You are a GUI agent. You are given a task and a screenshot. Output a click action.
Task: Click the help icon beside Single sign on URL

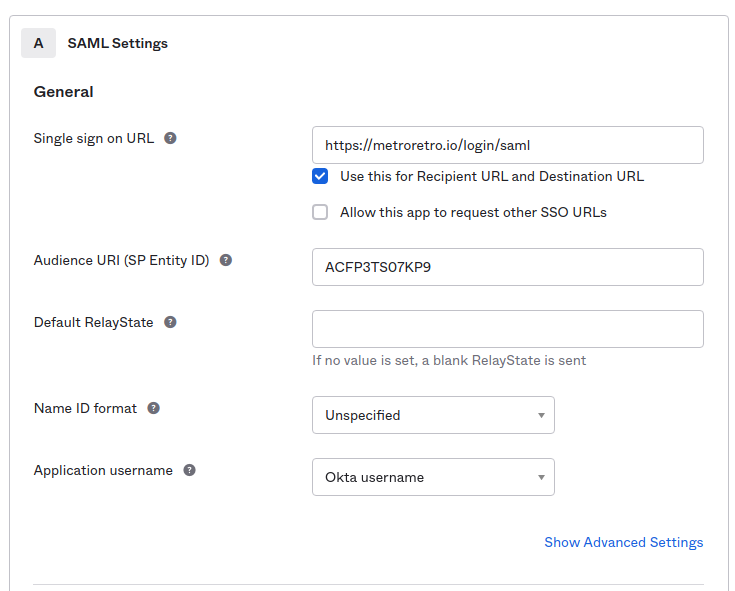(x=170, y=138)
